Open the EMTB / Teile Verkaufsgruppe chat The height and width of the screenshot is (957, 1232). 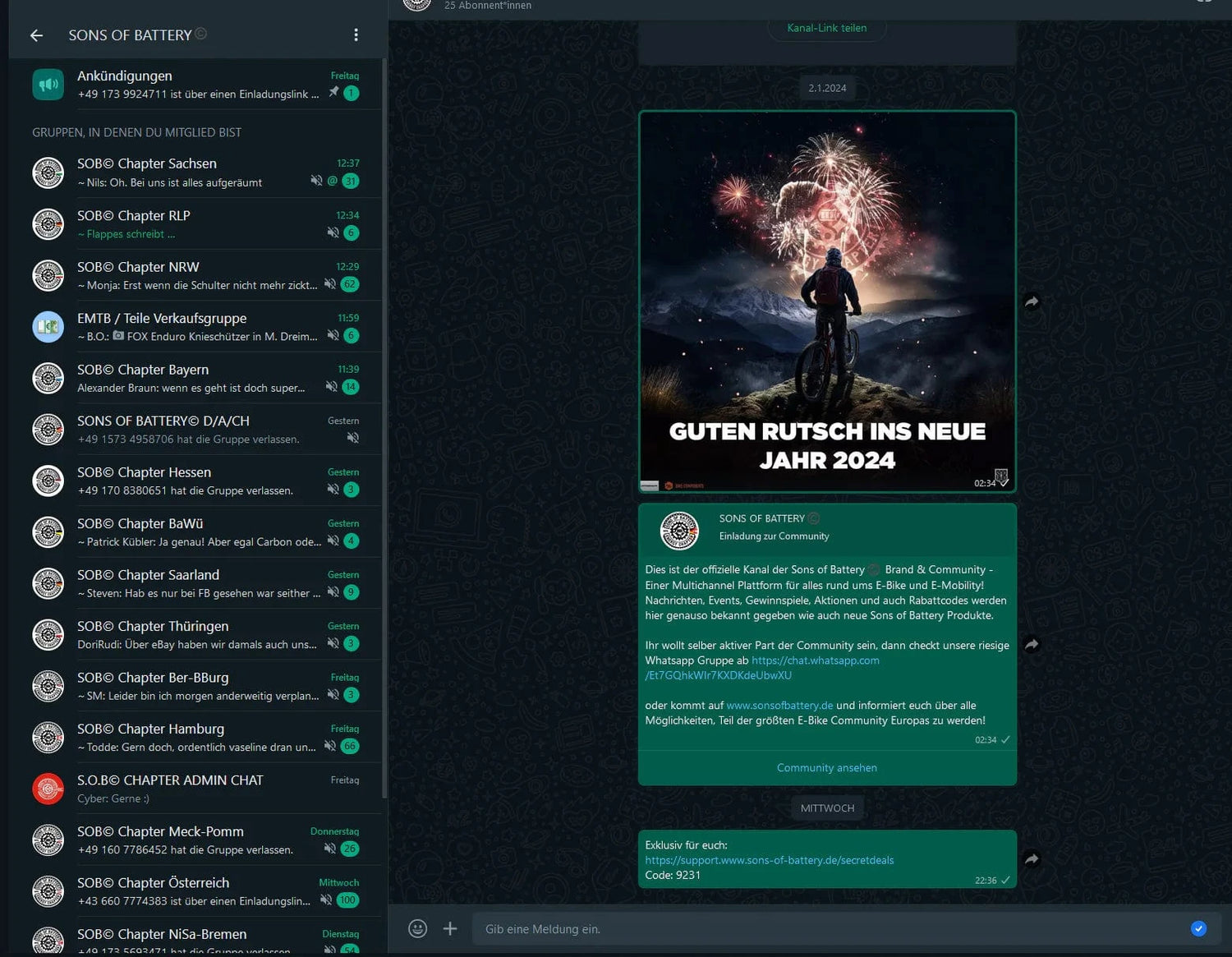tap(197, 327)
